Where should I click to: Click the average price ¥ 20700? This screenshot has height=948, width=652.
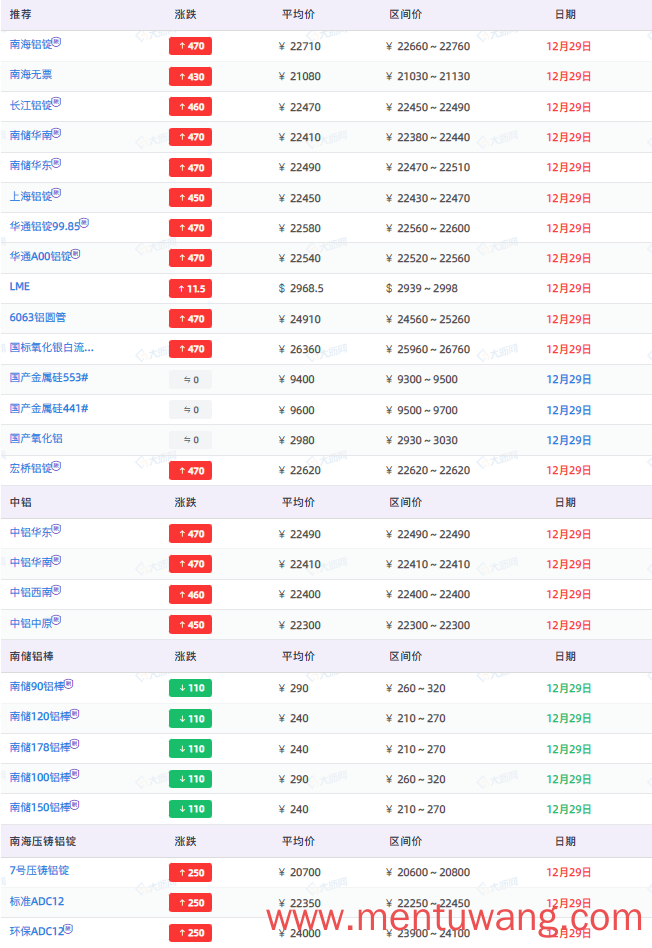point(299,872)
